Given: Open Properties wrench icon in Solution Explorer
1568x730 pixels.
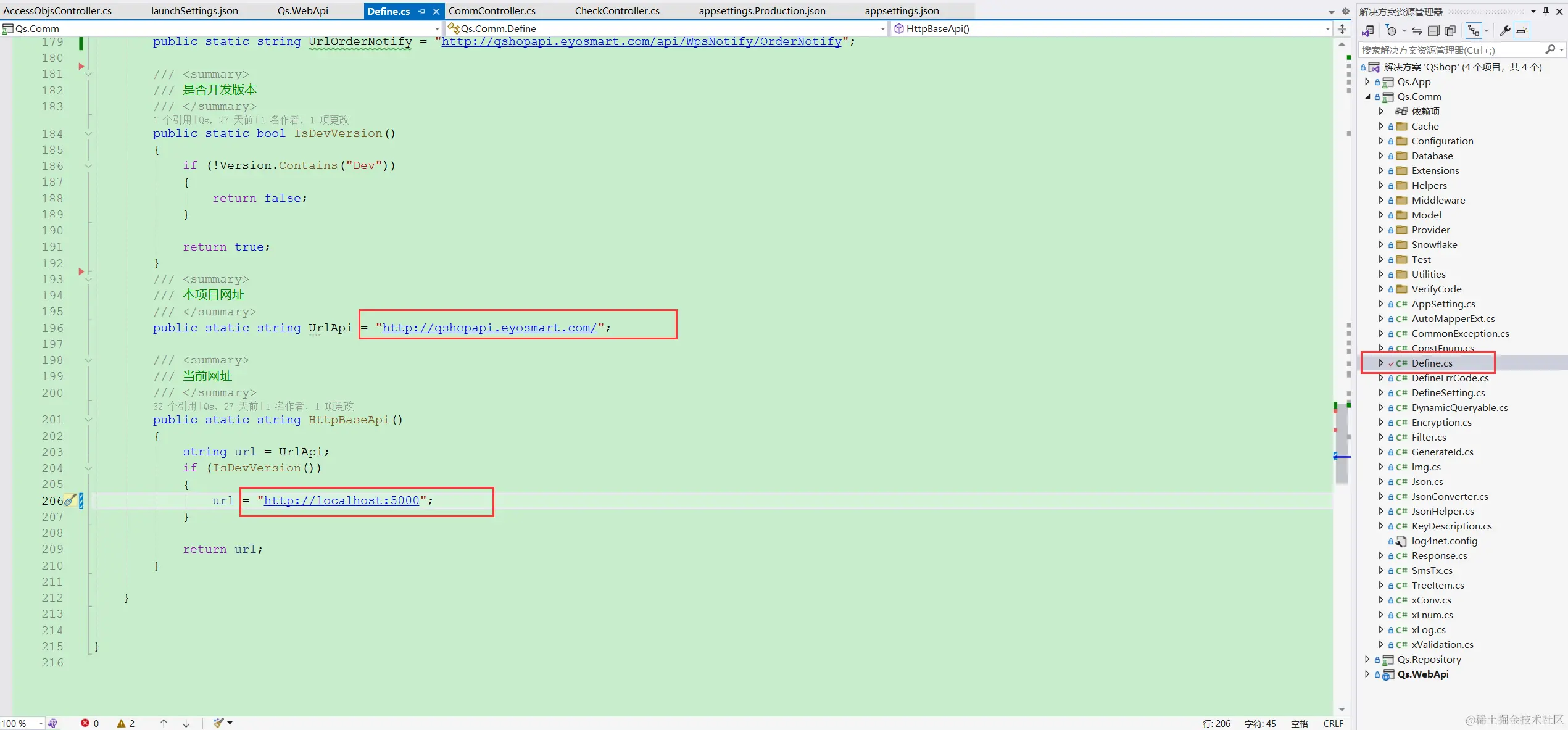Looking at the screenshot, I should pyautogui.click(x=1504, y=31).
